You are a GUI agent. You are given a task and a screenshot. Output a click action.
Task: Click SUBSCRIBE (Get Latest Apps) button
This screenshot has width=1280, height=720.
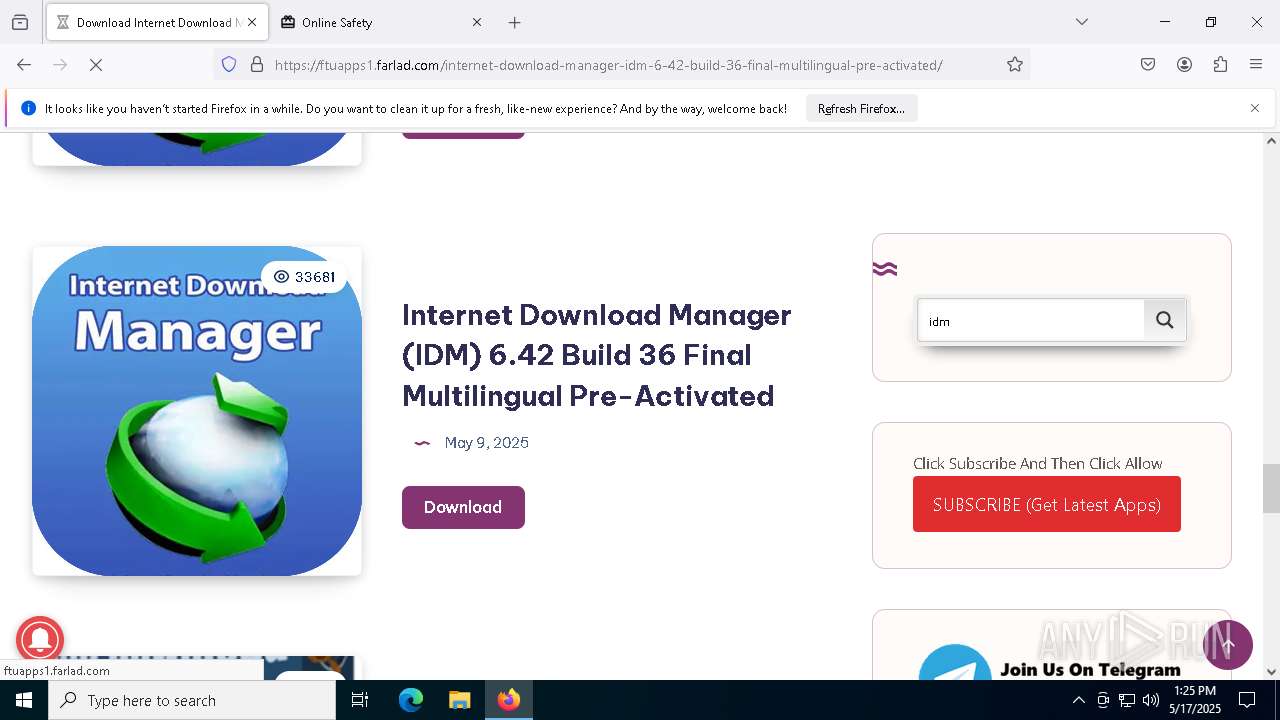(1047, 504)
